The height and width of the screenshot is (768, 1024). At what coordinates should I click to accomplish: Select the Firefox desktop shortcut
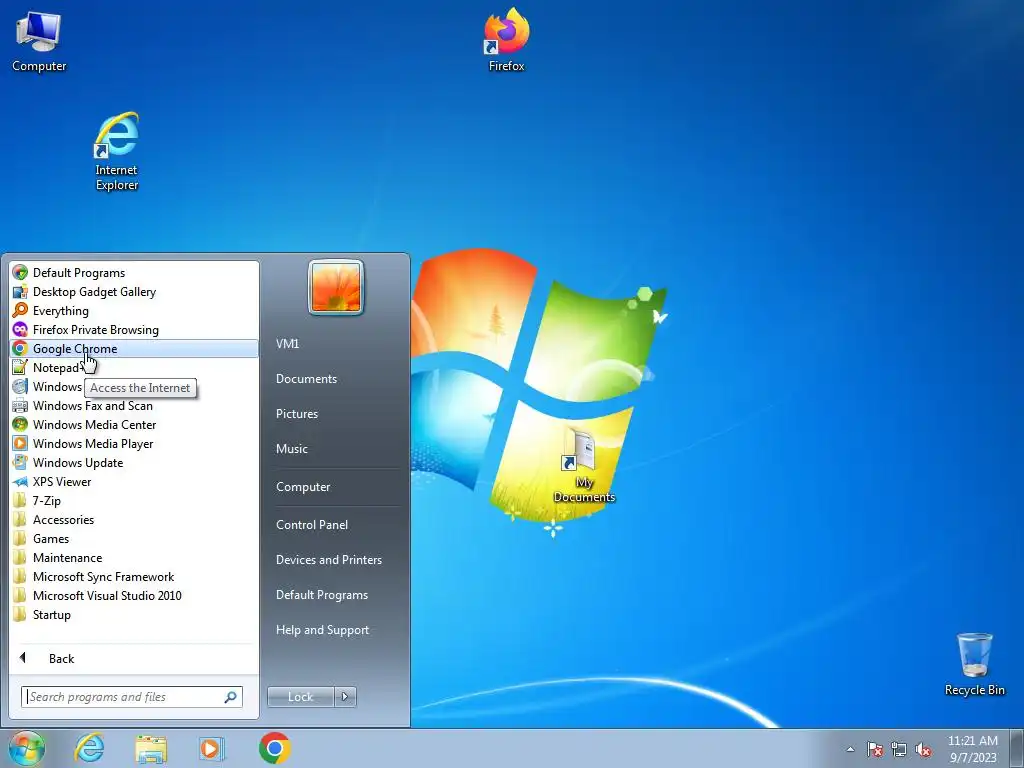(507, 40)
